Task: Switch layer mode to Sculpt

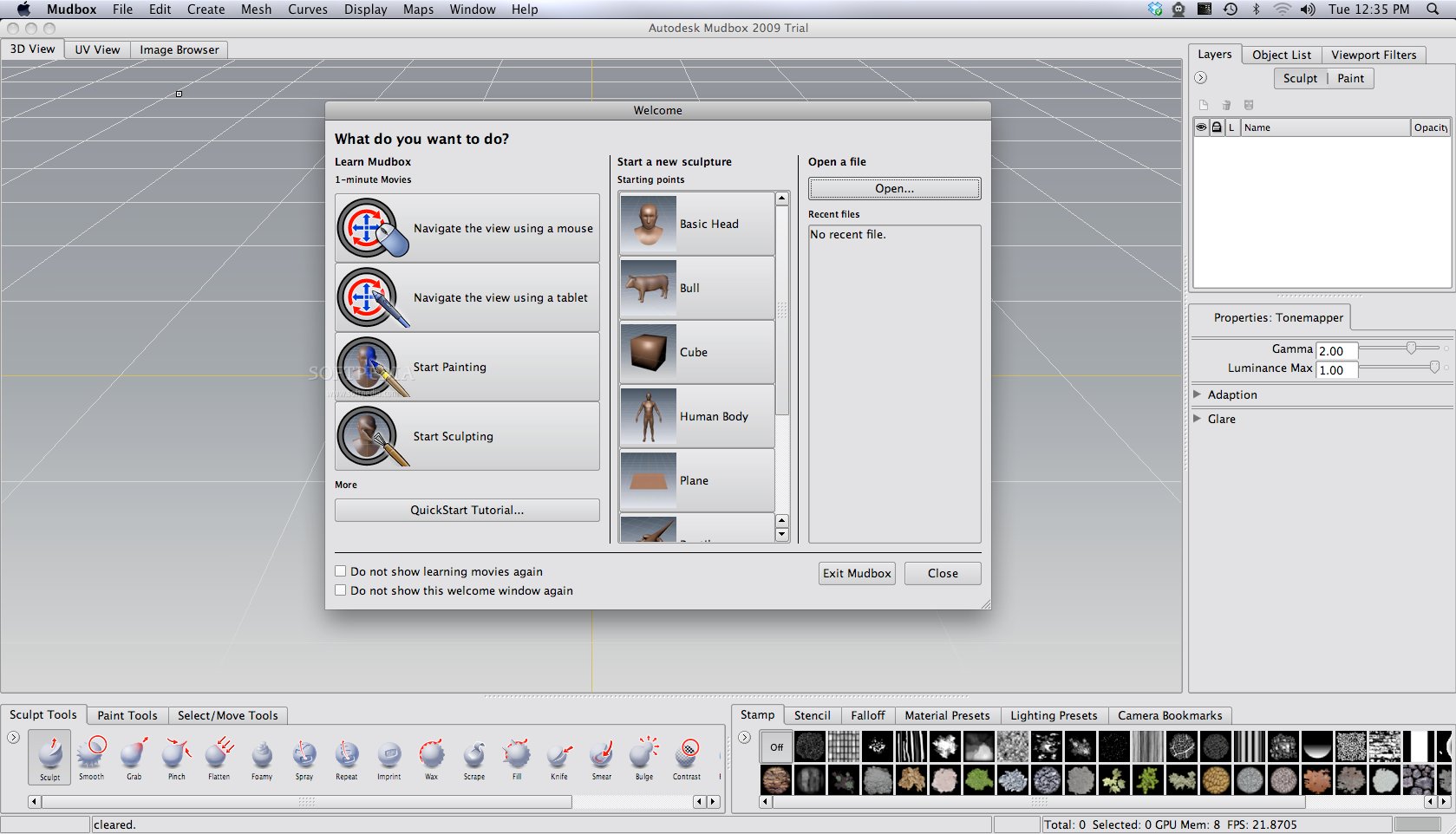Action: click(x=1300, y=78)
